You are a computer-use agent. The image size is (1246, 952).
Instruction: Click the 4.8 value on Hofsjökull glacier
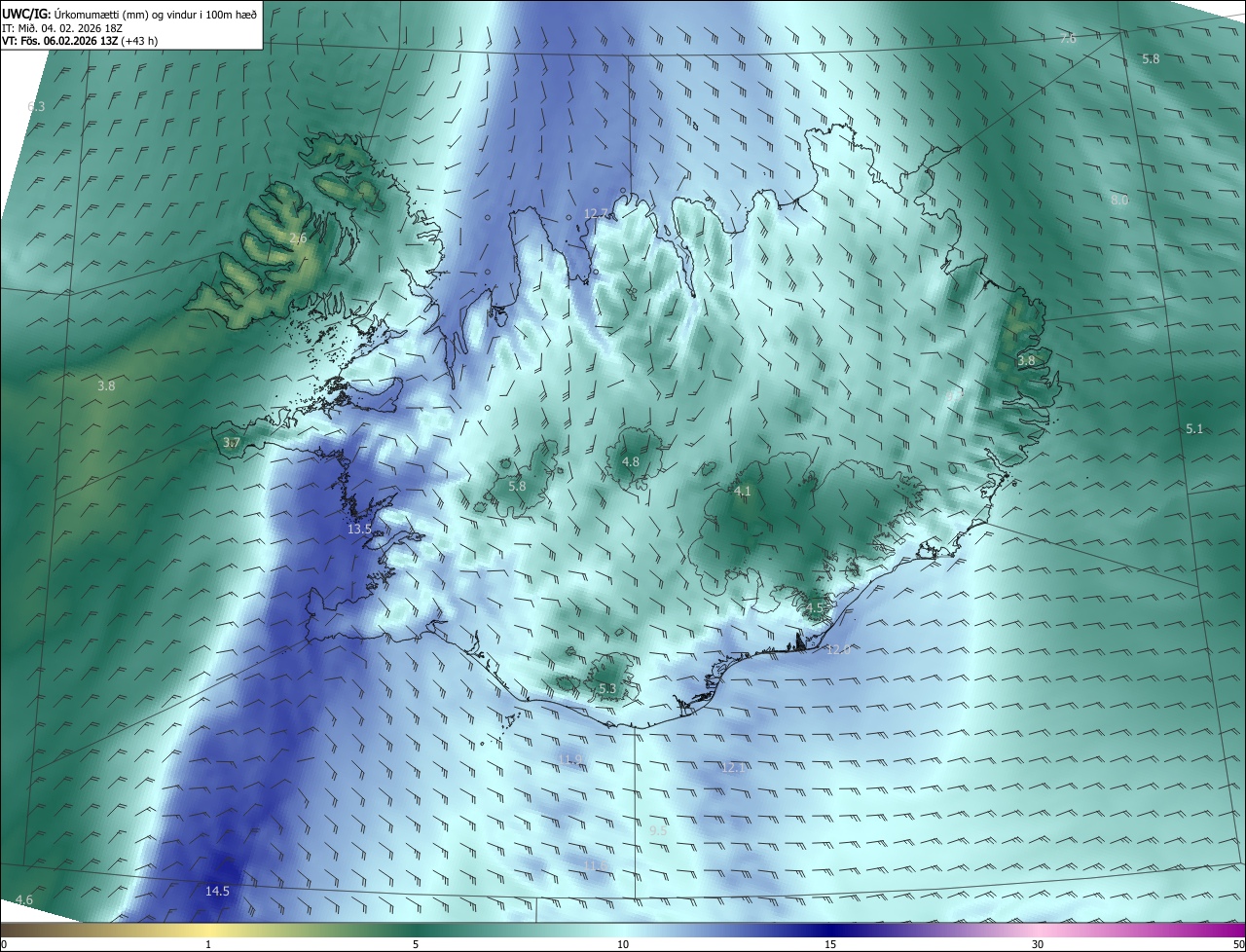[631, 461]
